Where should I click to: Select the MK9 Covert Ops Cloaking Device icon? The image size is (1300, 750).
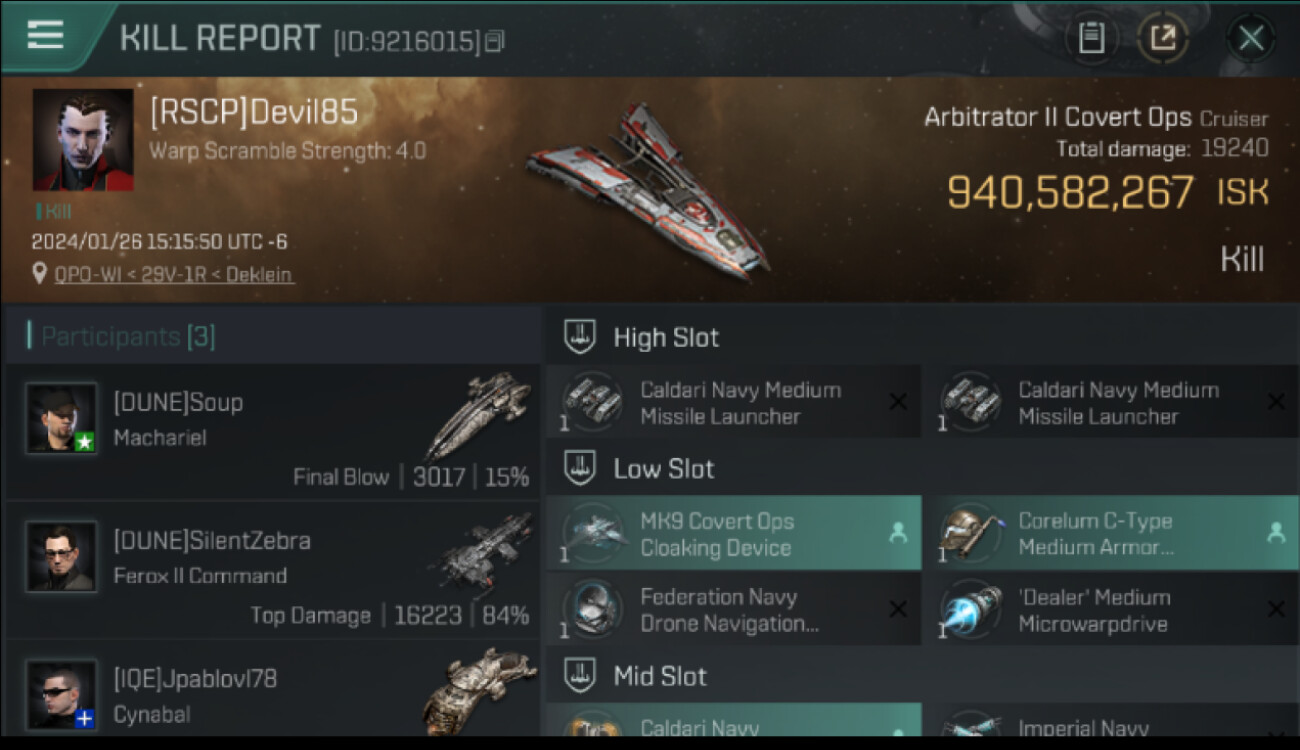click(594, 534)
